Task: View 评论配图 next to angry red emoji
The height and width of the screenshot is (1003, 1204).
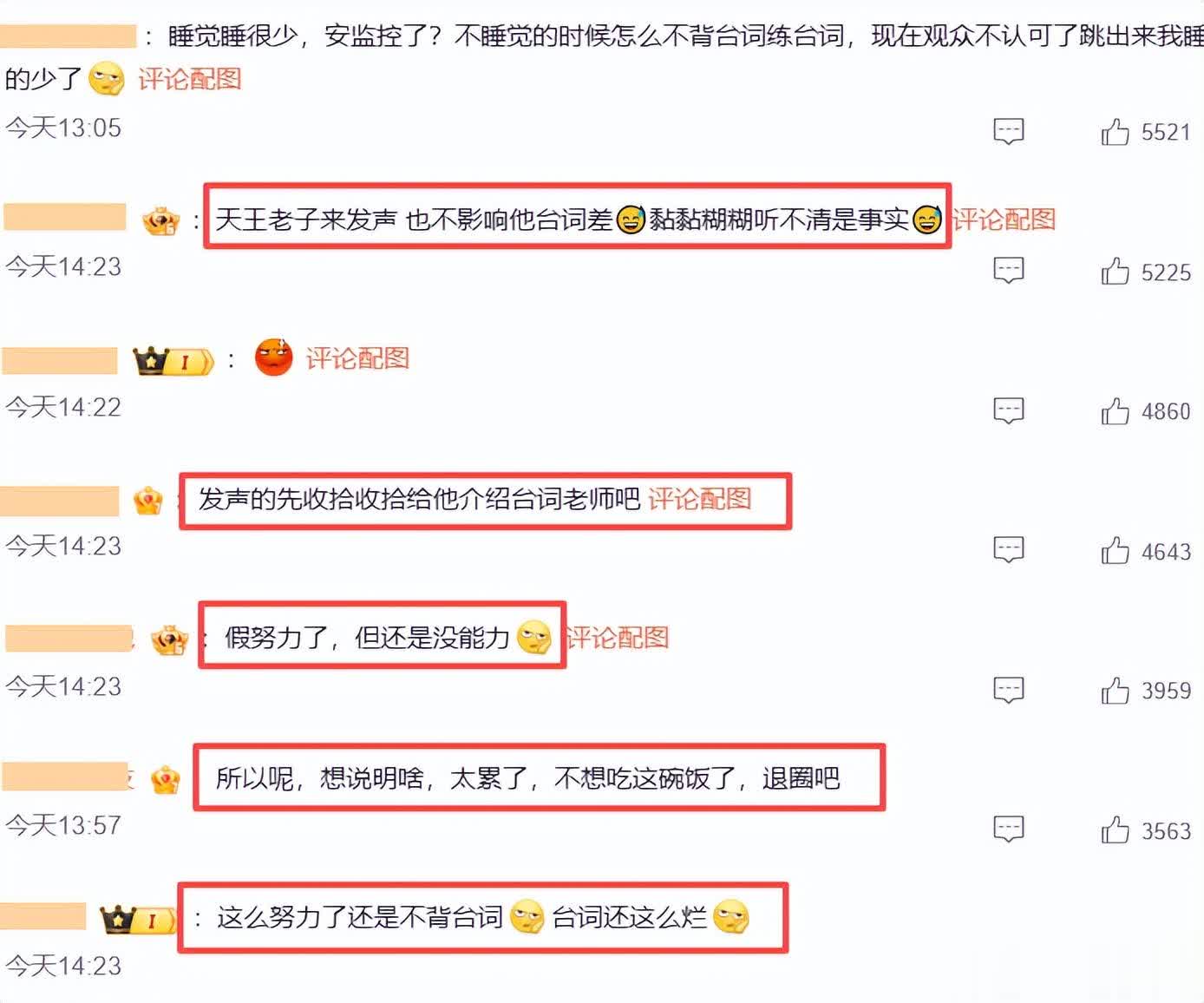Action: pyautogui.click(x=357, y=358)
